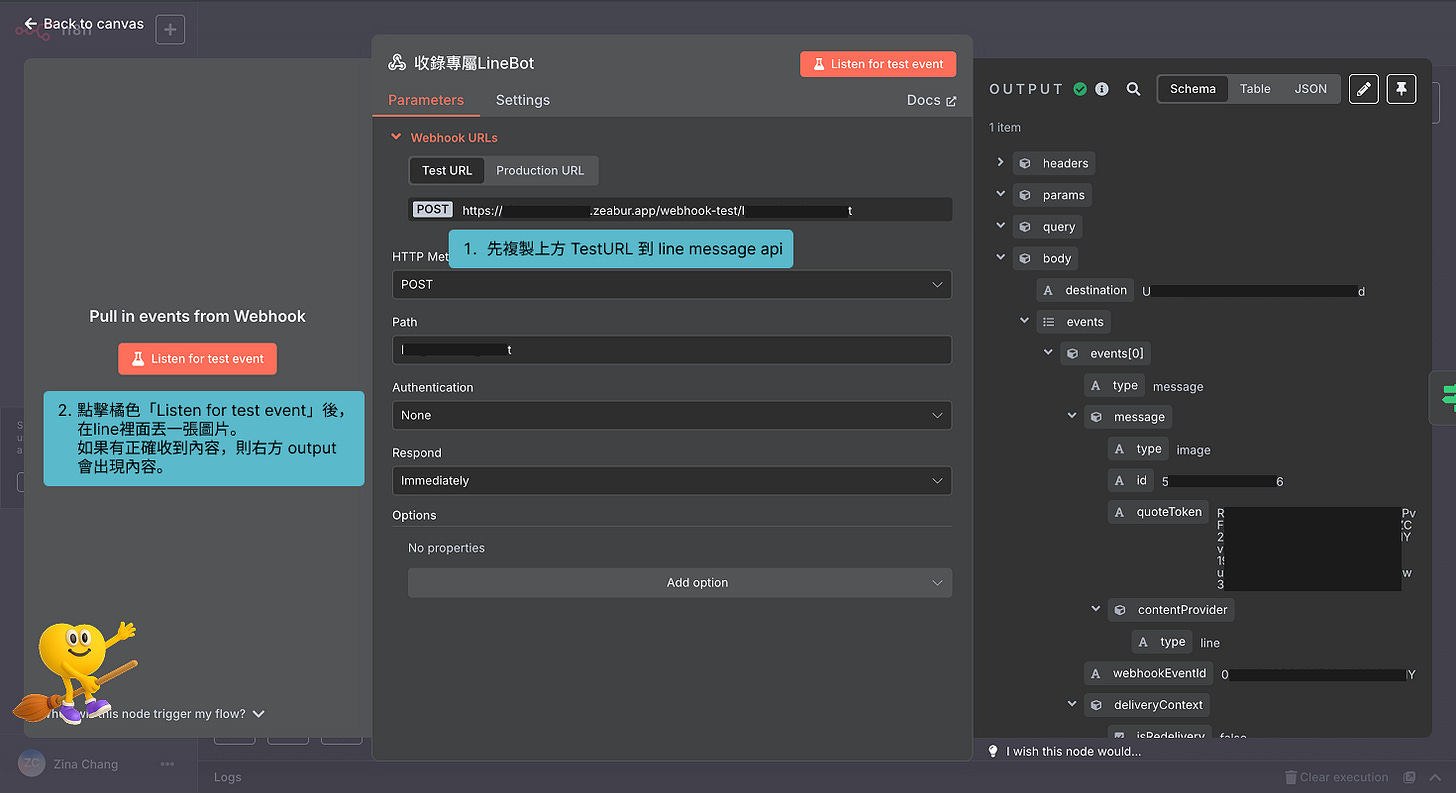
Task: Open the Authentication dropdown set to None
Action: (x=671, y=415)
